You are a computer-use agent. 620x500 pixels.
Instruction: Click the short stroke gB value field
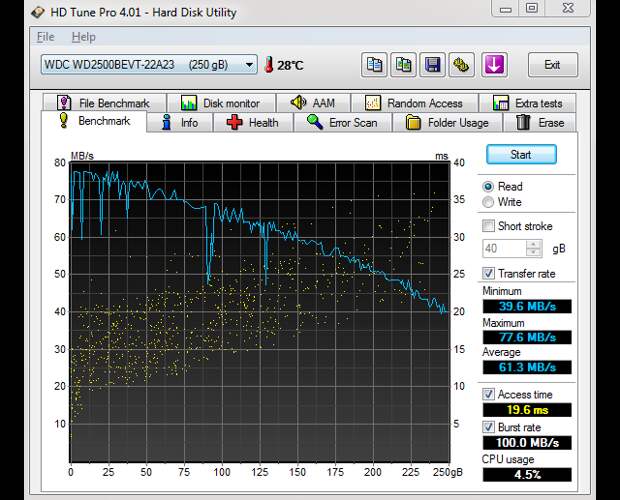coord(505,248)
